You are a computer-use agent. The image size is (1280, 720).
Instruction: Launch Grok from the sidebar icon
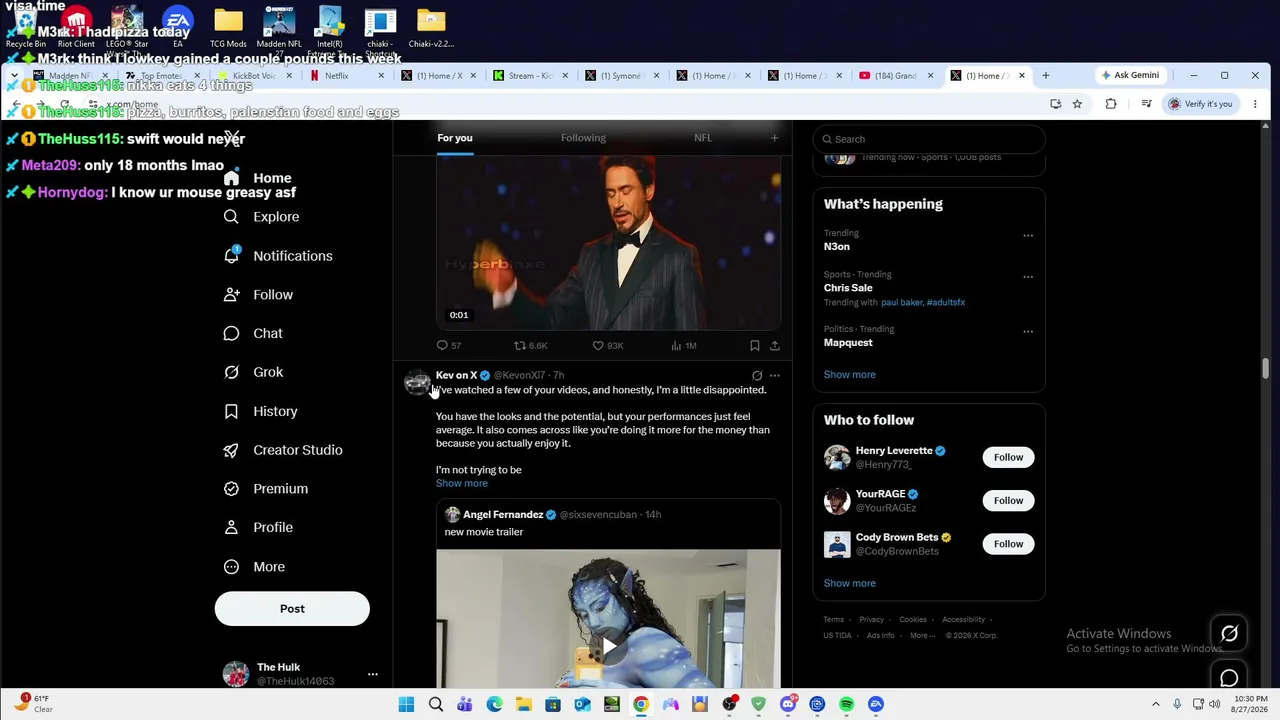(x=231, y=372)
